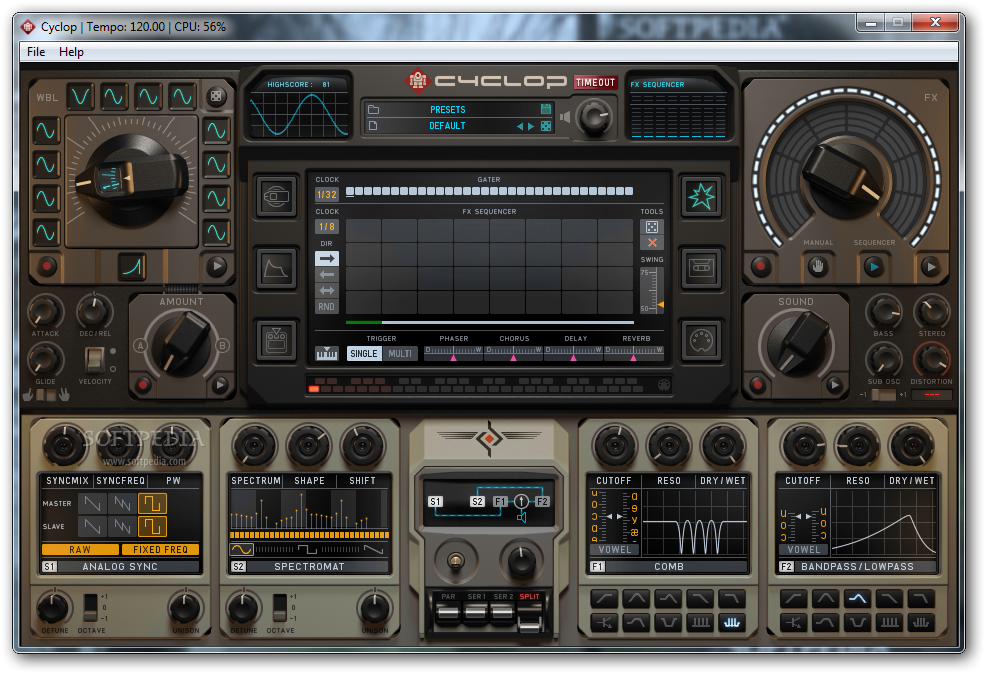Select the highlighted bandpass icon in F2
Image resolution: width=986 pixels, height=674 pixels.
[857, 598]
